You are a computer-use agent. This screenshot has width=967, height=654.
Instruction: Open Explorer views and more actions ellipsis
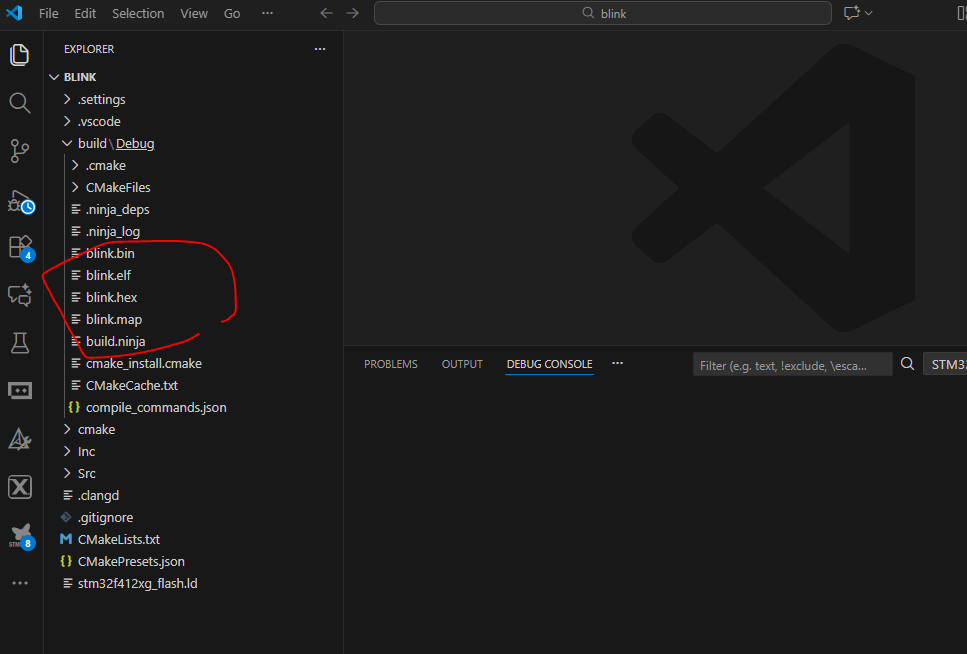coord(320,49)
